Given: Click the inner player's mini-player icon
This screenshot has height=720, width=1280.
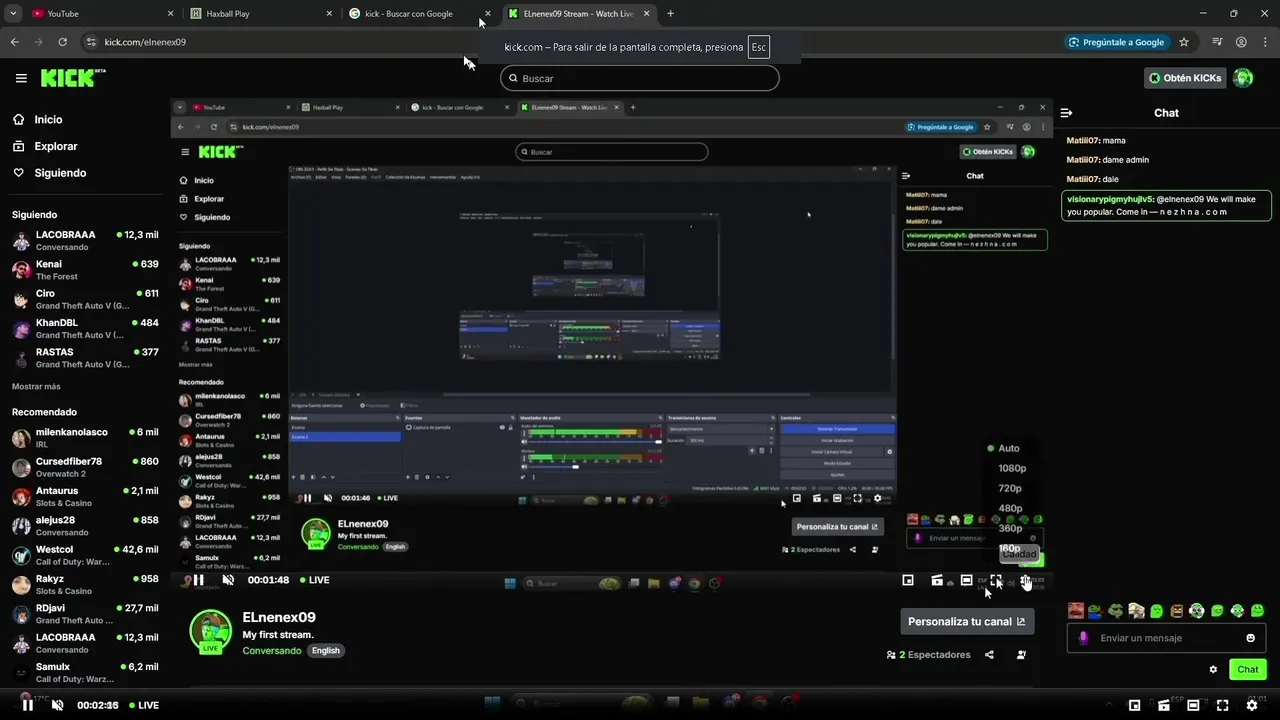Looking at the screenshot, I should click(908, 580).
